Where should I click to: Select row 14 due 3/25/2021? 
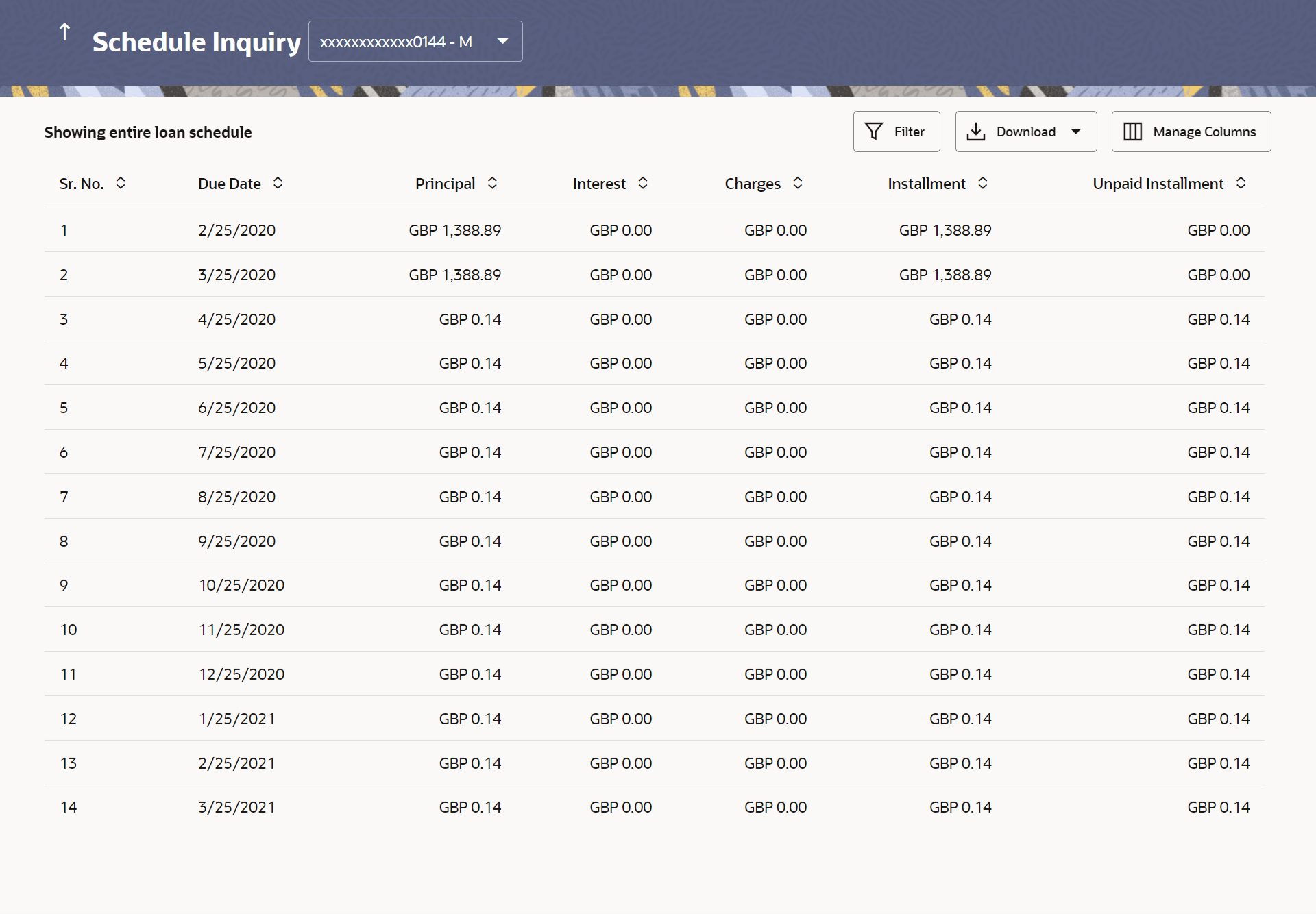(236, 807)
